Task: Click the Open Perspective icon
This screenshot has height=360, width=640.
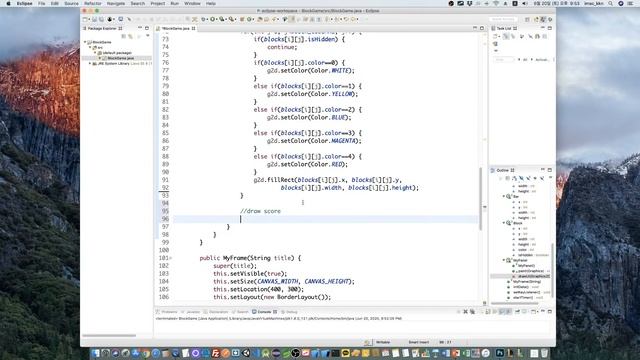Action: point(527,19)
